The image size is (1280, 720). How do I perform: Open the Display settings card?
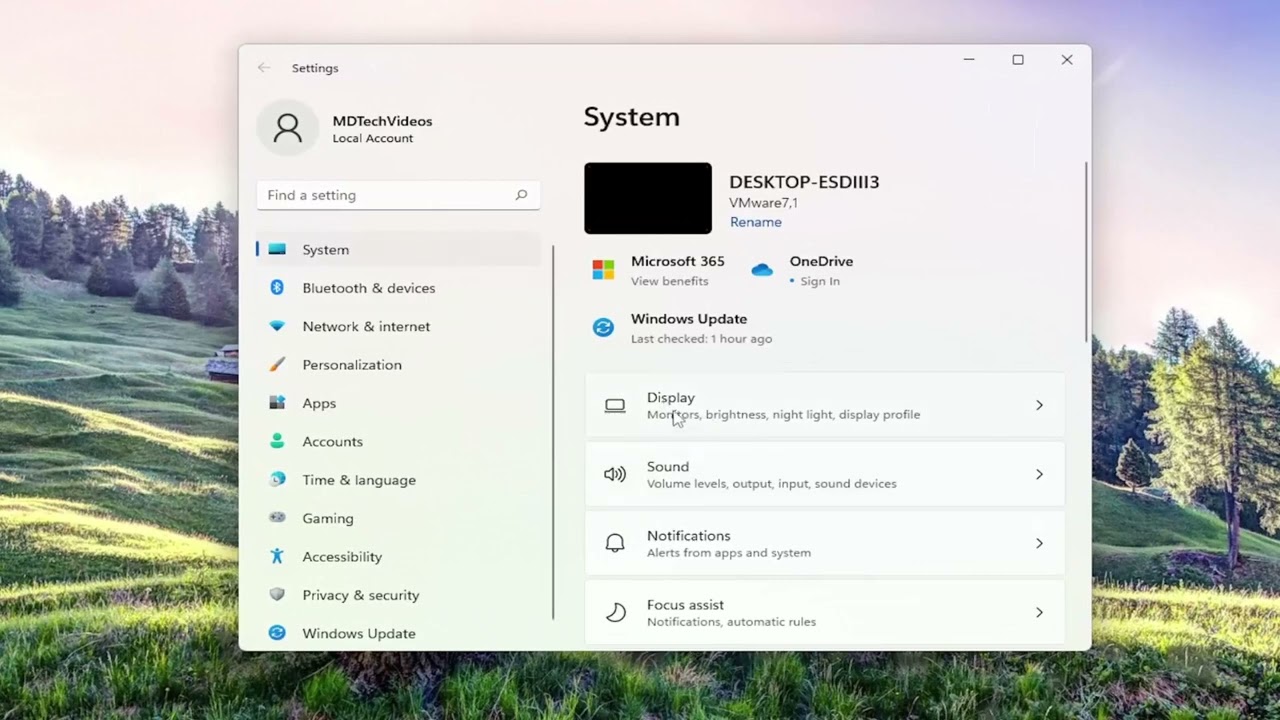(825, 405)
